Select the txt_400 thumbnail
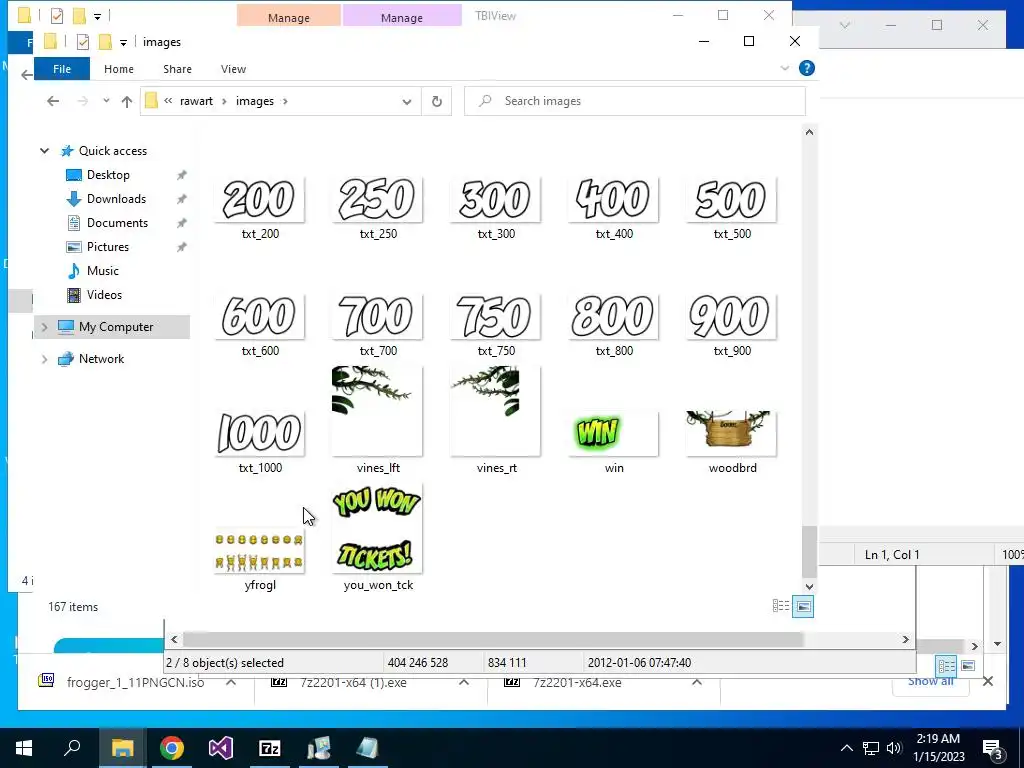The image size is (1024, 768). point(614,200)
